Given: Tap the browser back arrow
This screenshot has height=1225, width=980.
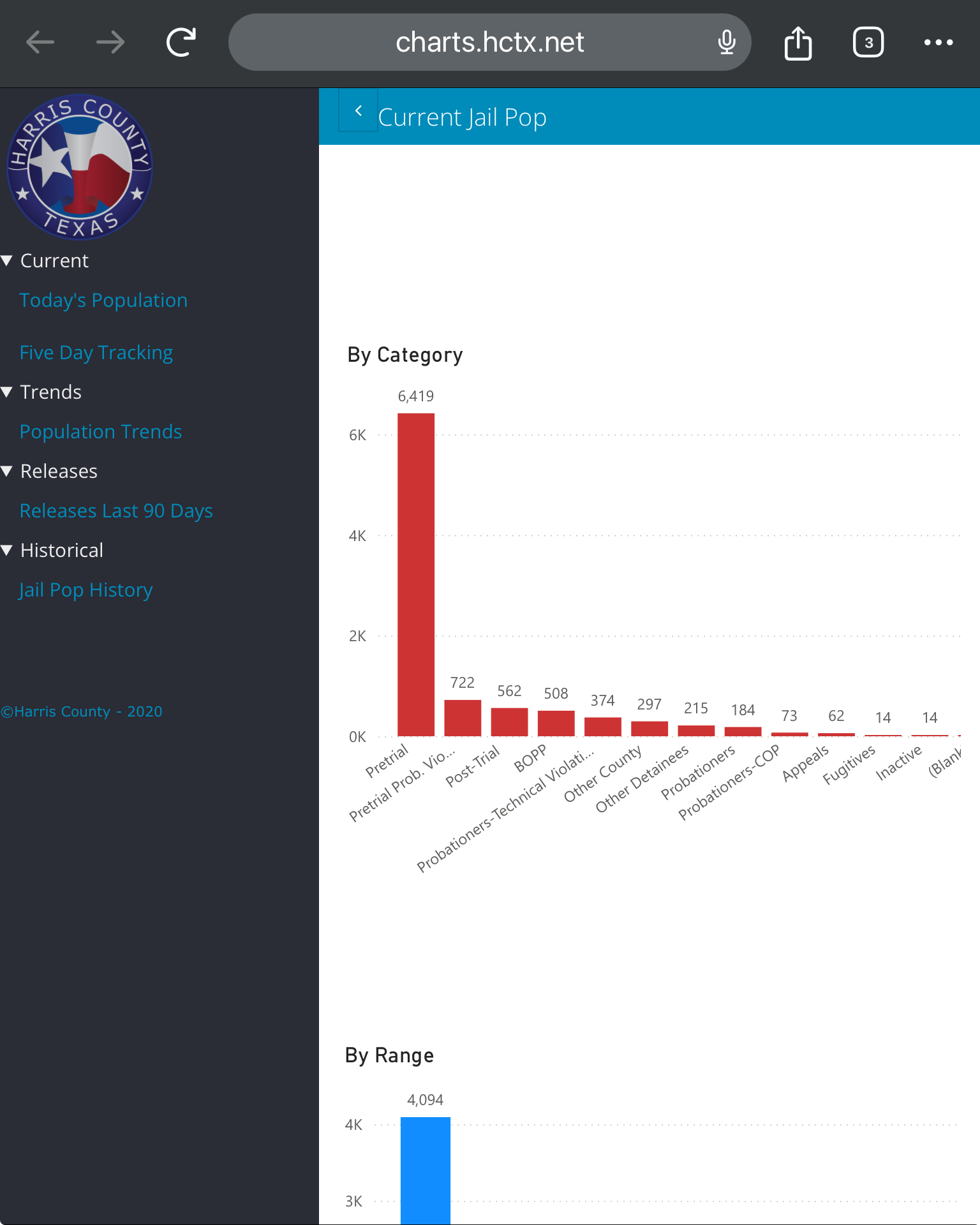Looking at the screenshot, I should click(40, 43).
